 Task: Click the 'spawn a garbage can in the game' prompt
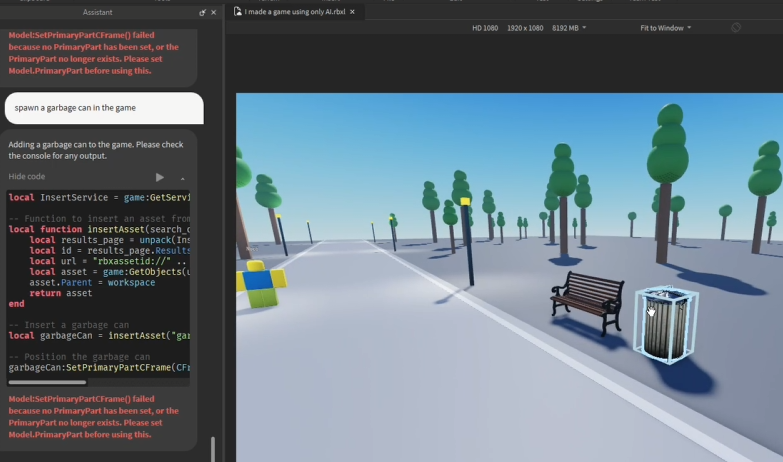pos(104,108)
